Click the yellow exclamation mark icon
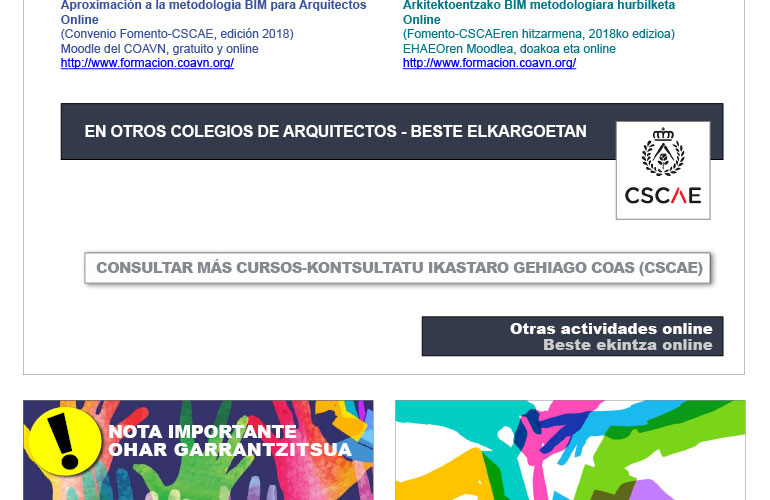The height and width of the screenshot is (500, 770). coord(65,441)
